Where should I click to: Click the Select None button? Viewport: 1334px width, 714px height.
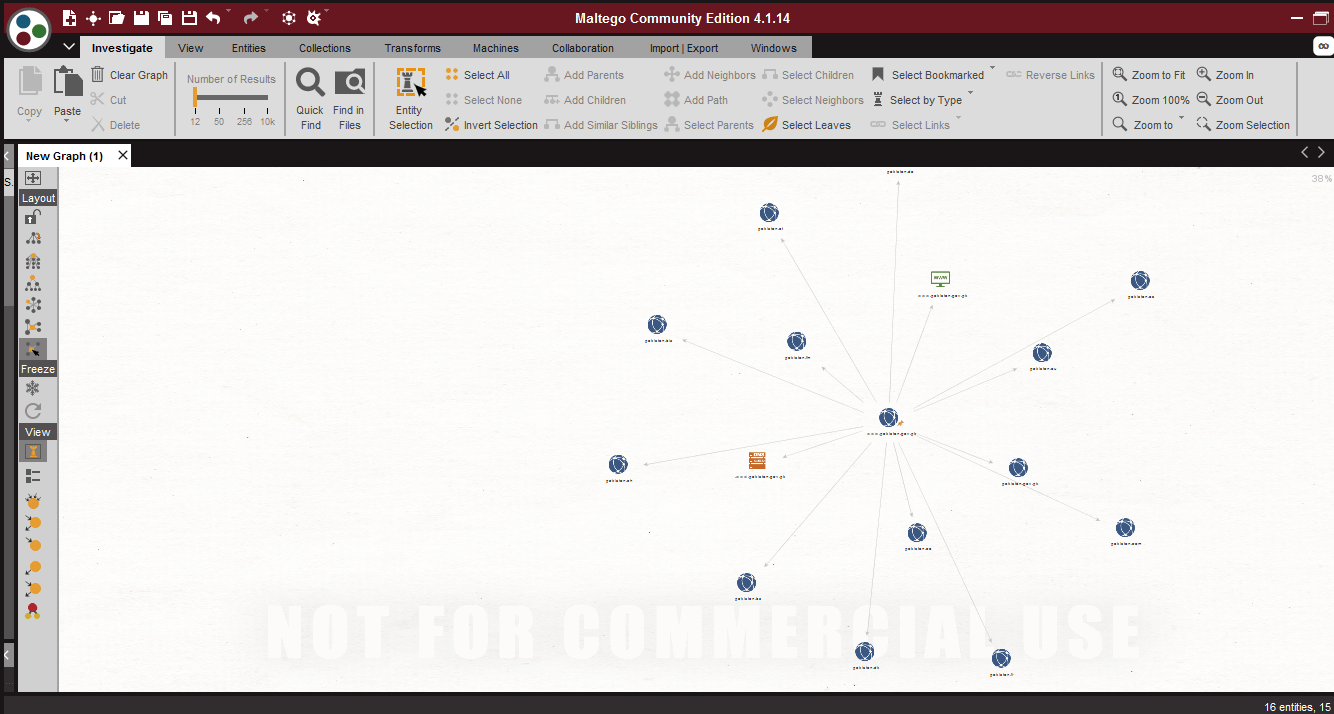484,100
